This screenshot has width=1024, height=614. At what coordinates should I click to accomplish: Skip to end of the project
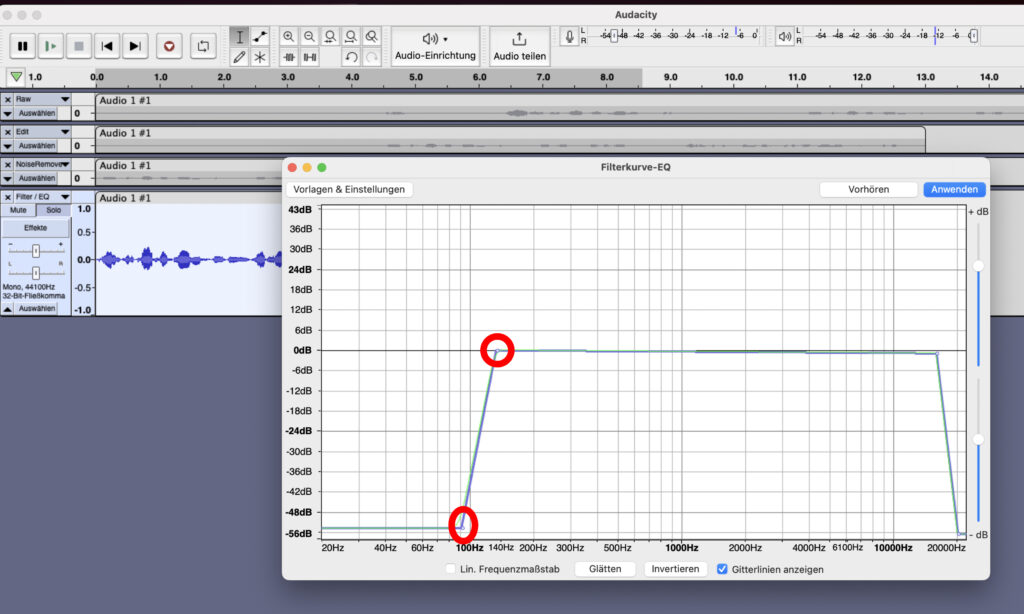pos(135,46)
